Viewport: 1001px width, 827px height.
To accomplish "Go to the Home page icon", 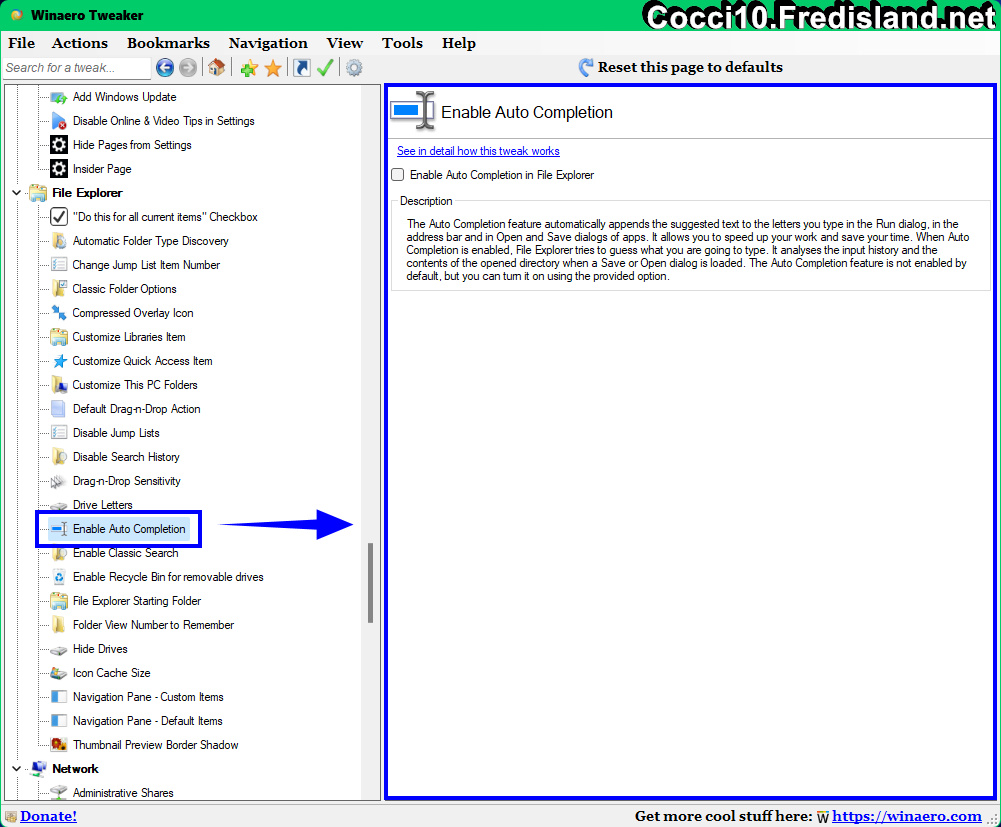I will [x=216, y=67].
